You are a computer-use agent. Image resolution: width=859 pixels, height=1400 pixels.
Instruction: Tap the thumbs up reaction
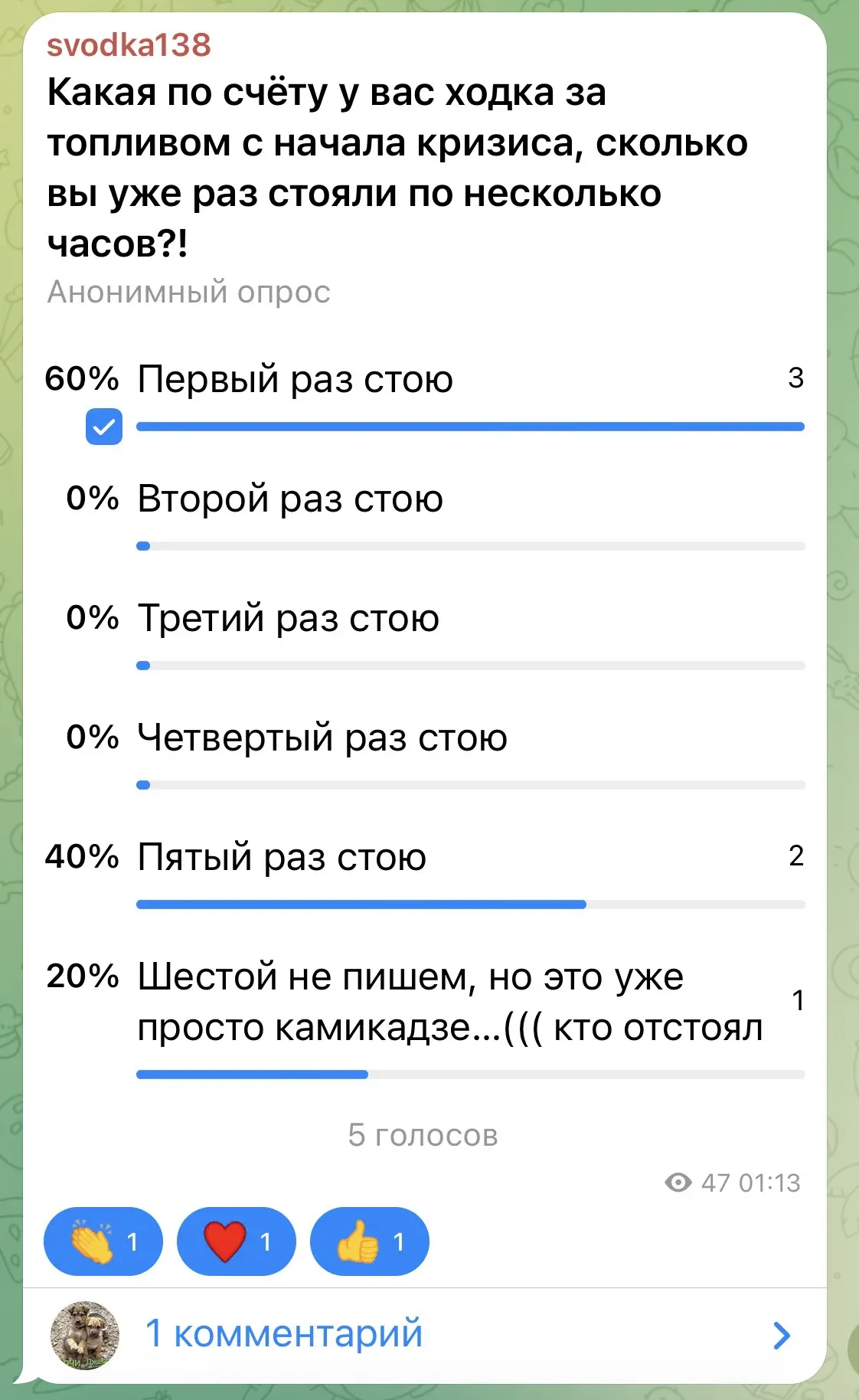(370, 1241)
